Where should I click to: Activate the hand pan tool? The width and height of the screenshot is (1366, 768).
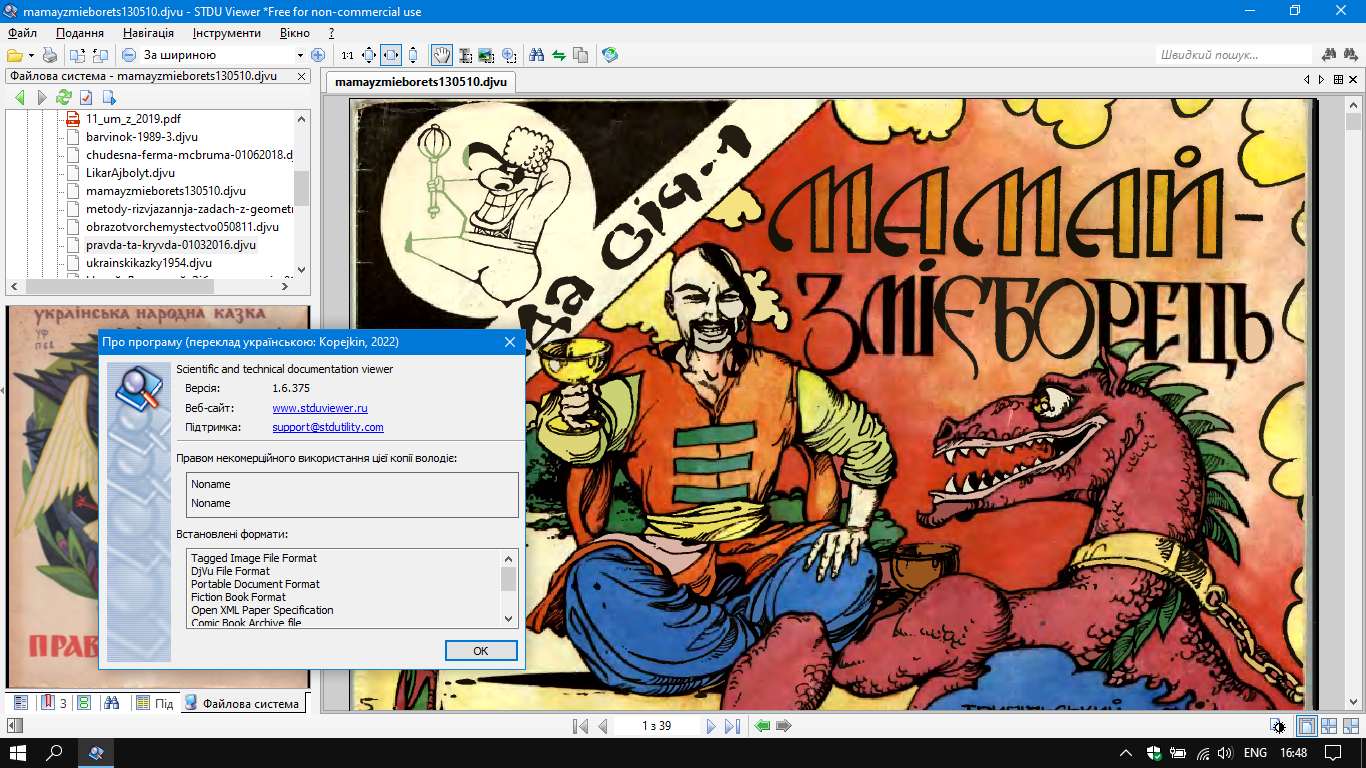[x=441, y=55]
